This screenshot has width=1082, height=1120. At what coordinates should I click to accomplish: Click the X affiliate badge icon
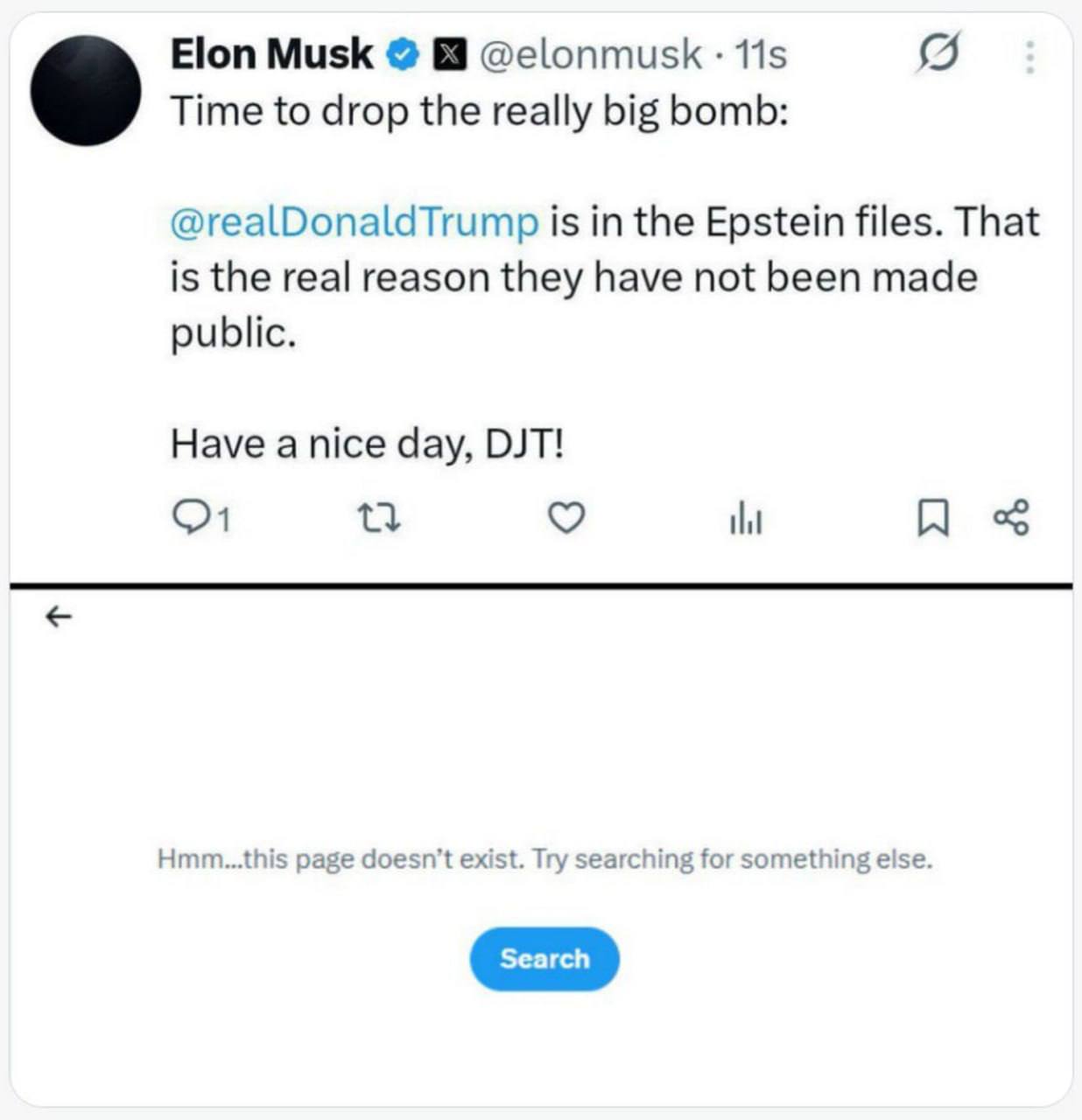(447, 55)
